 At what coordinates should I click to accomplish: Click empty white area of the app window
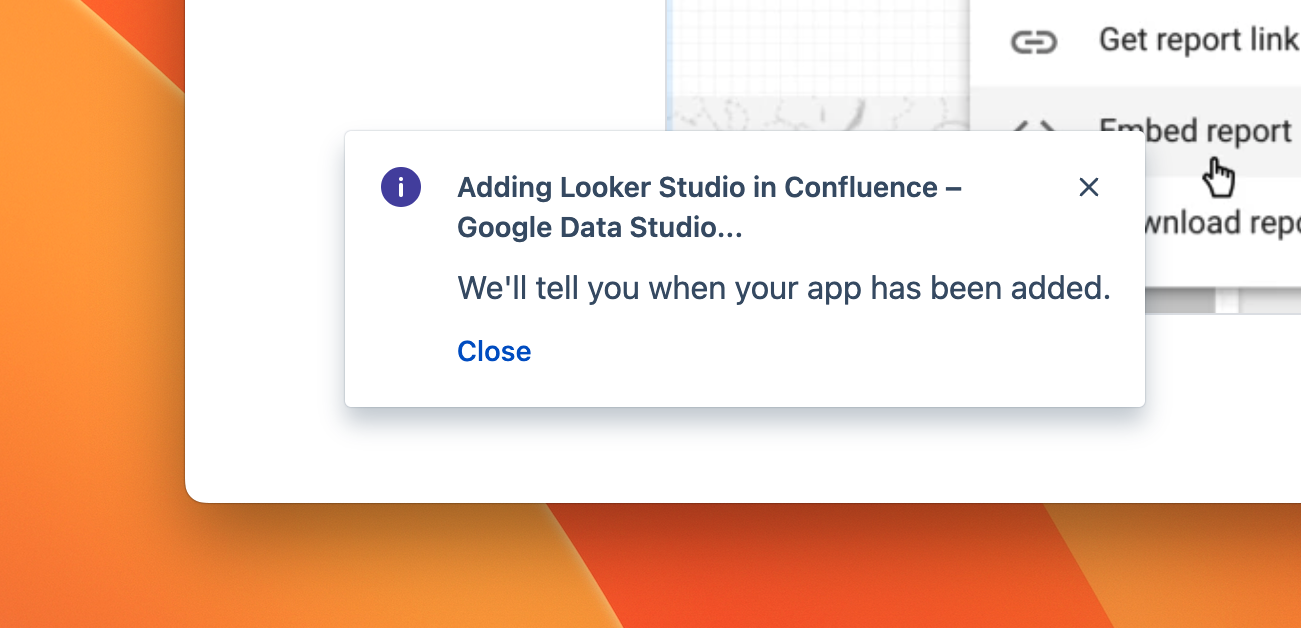(420, 60)
